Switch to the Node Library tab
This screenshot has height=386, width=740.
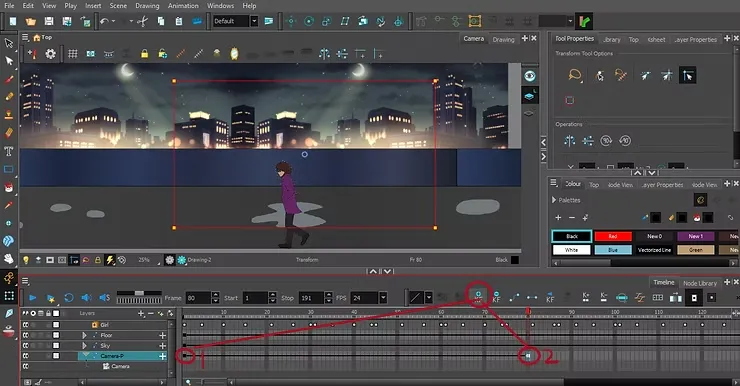click(700, 283)
